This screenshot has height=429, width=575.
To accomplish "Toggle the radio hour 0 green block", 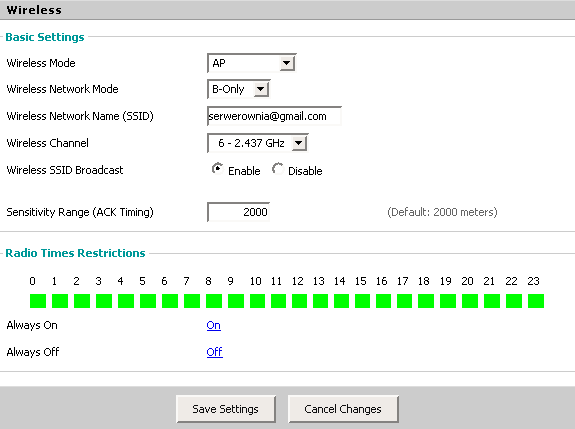I will [38, 301].
